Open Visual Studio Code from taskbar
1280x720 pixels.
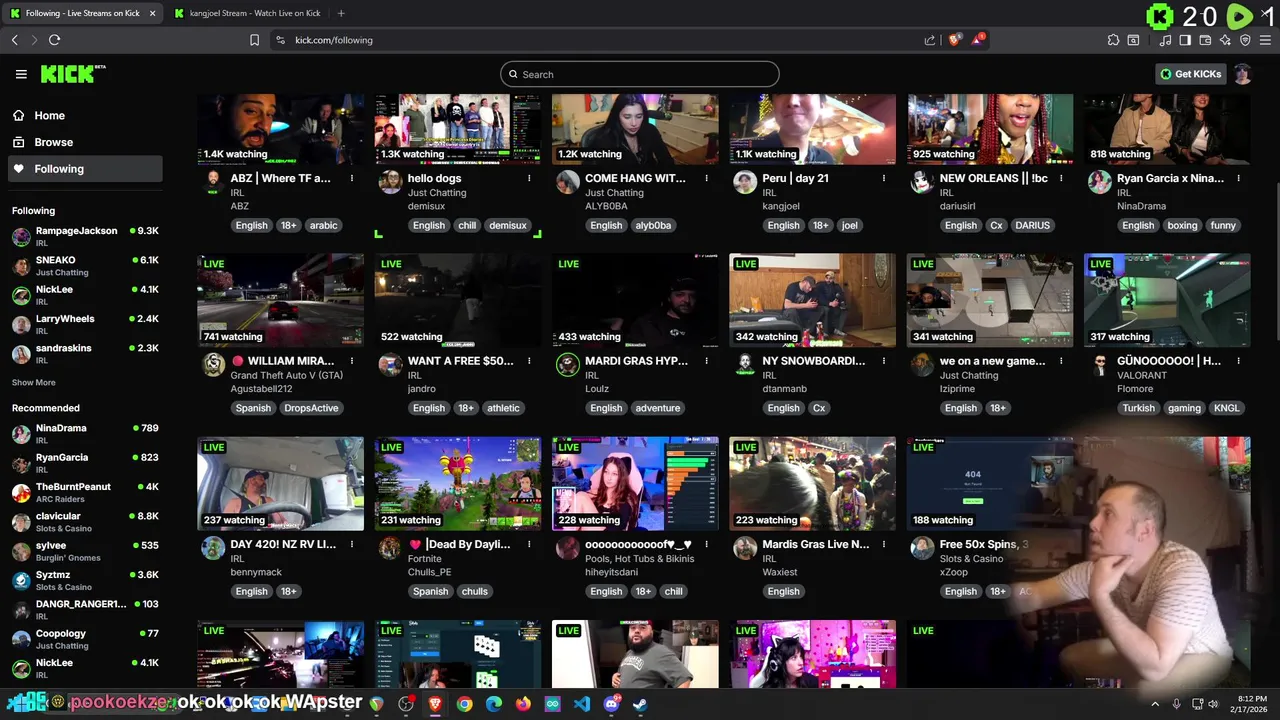pyautogui.click(x=582, y=704)
